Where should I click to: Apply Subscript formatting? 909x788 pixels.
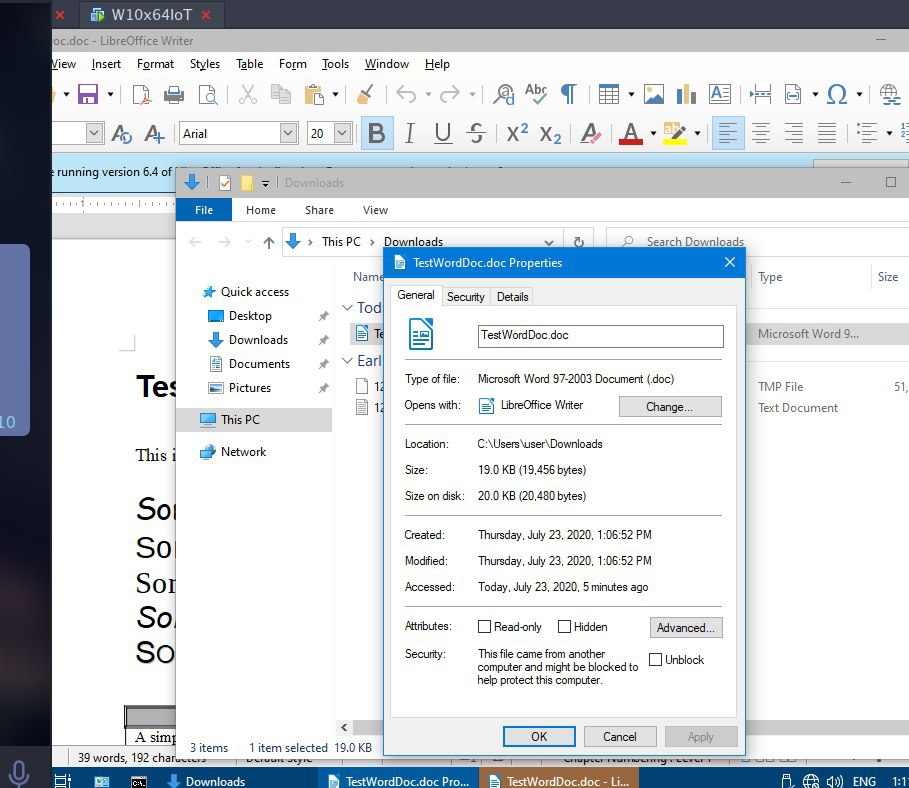[550, 135]
